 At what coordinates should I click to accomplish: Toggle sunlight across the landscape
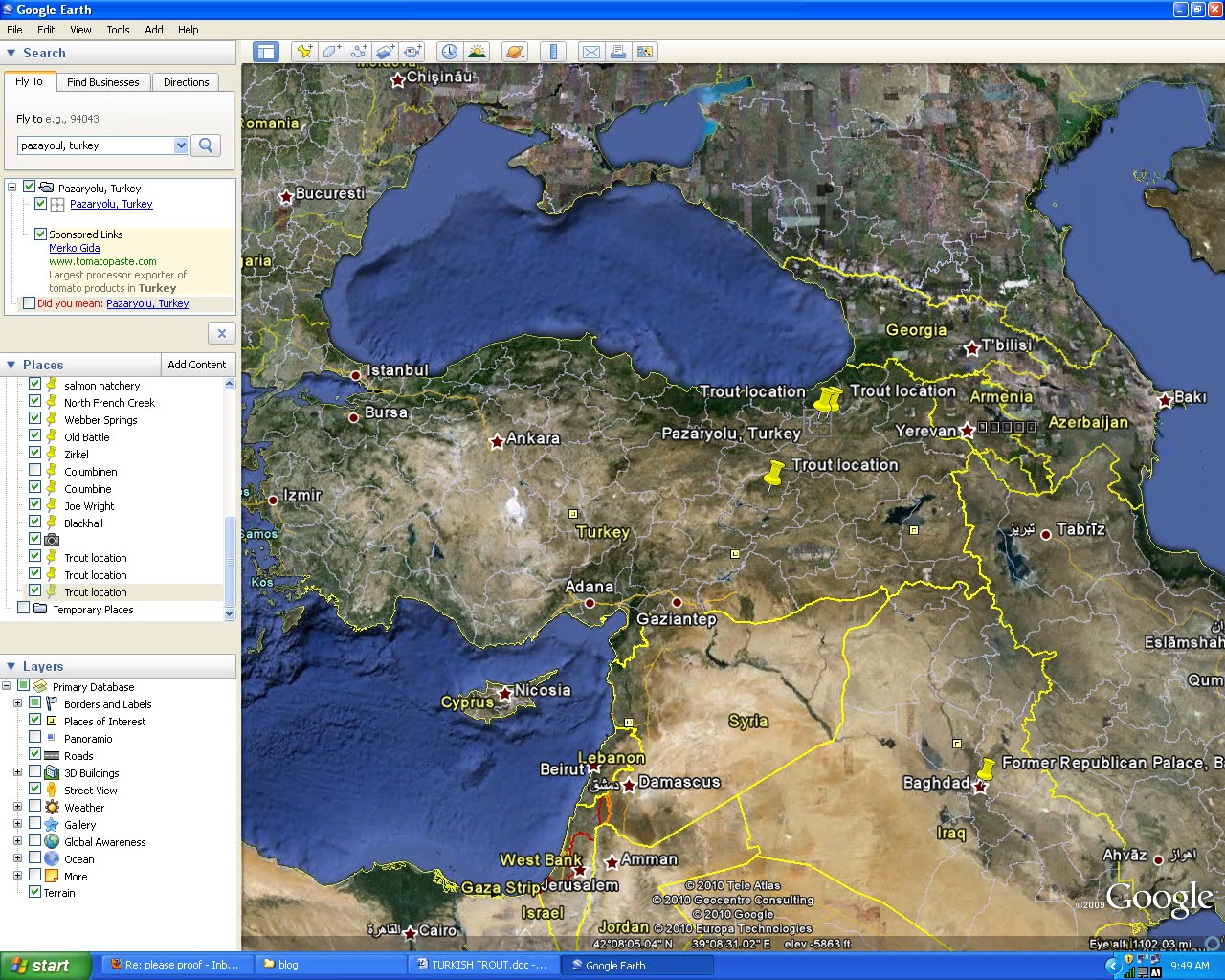click(476, 51)
